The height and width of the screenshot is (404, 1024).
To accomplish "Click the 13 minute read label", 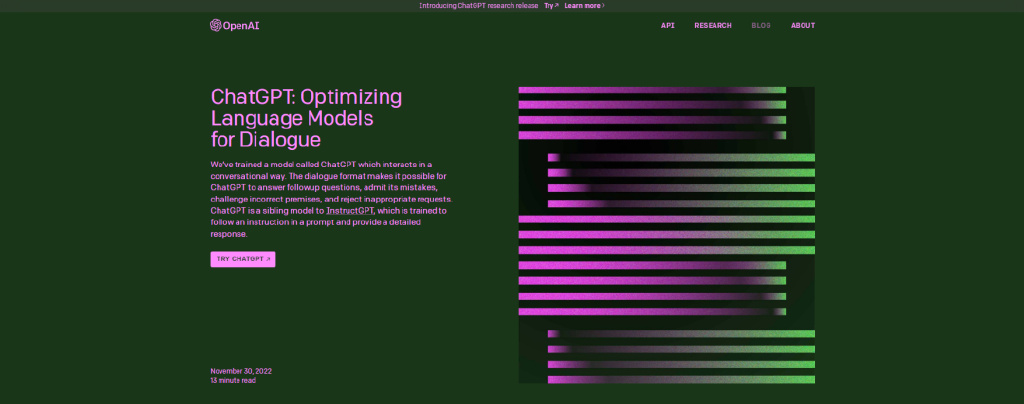I will (233, 381).
